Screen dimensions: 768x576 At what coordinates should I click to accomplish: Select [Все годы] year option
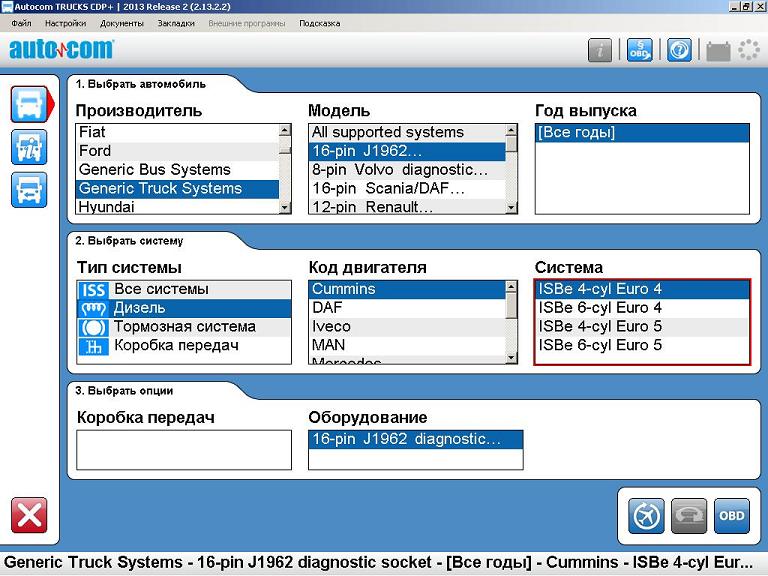(642, 132)
